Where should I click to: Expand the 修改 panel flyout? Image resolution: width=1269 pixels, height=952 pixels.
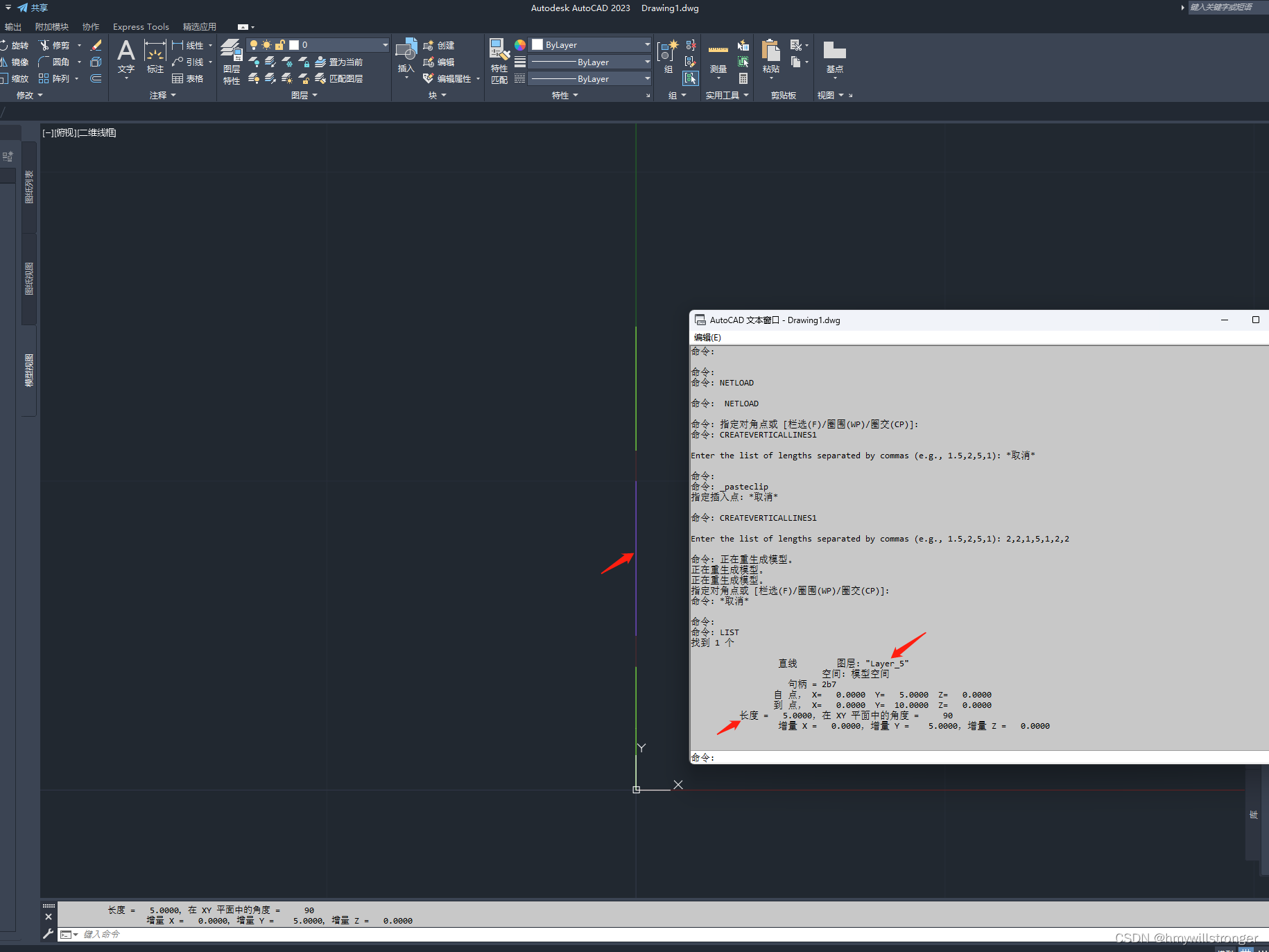40,95
